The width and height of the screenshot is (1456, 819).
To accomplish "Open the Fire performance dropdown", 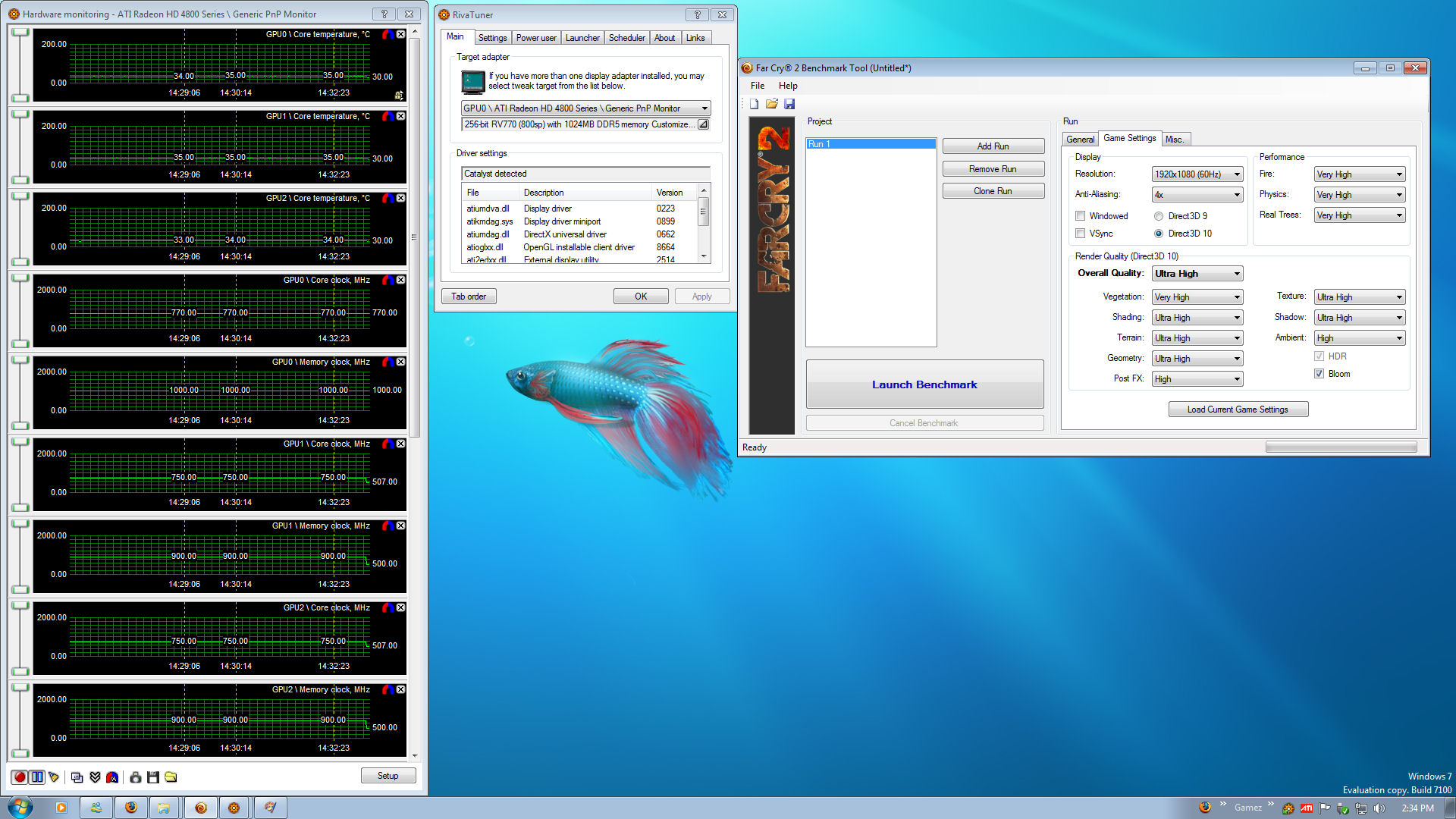I will (1359, 174).
